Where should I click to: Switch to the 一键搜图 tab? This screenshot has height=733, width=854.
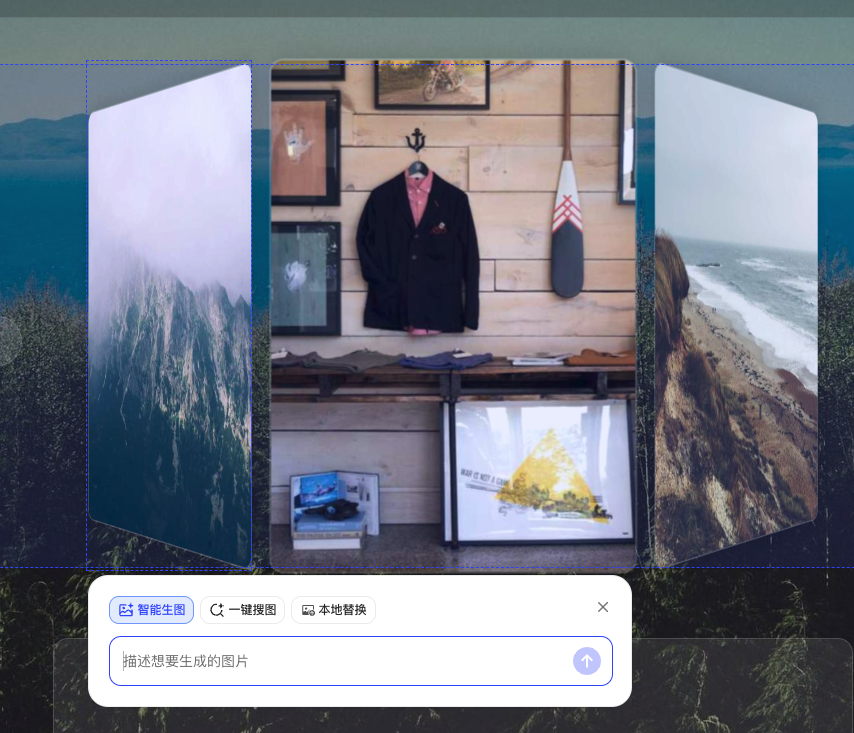tap(242, 610)
